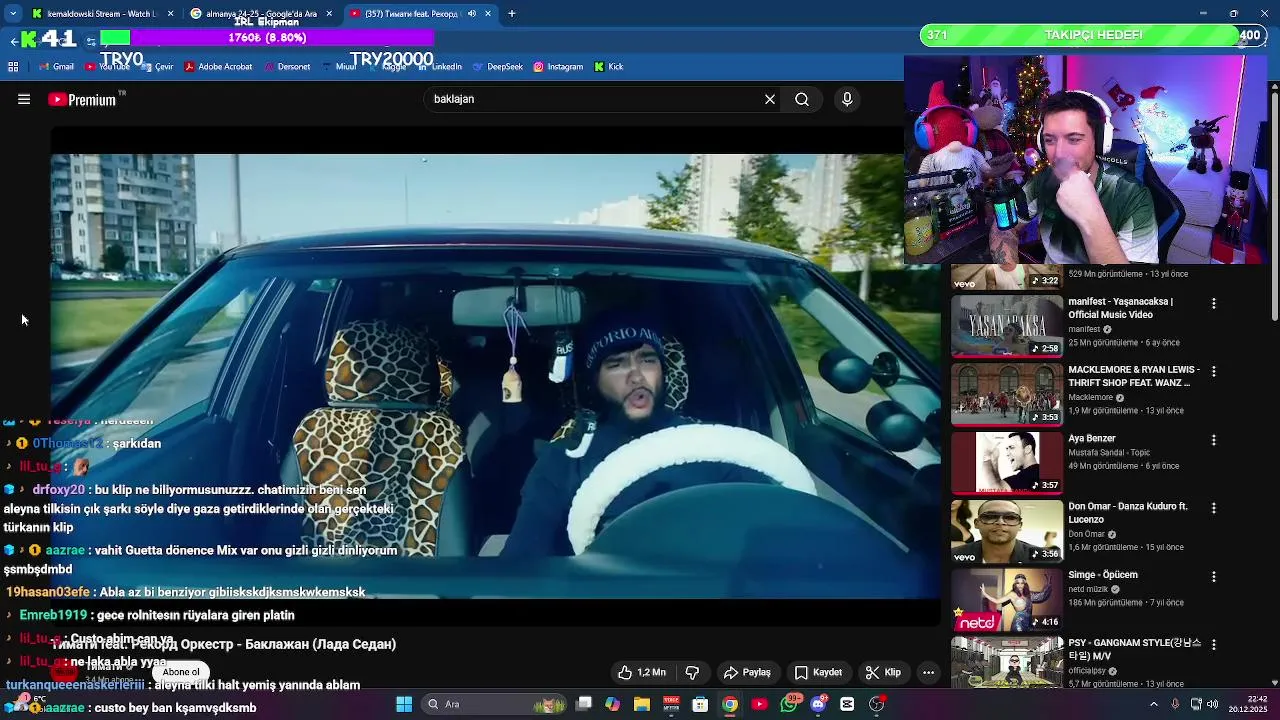Create a clip using the Klip button
Screen dimensions: 1280x720
click(x=883, y=672)
